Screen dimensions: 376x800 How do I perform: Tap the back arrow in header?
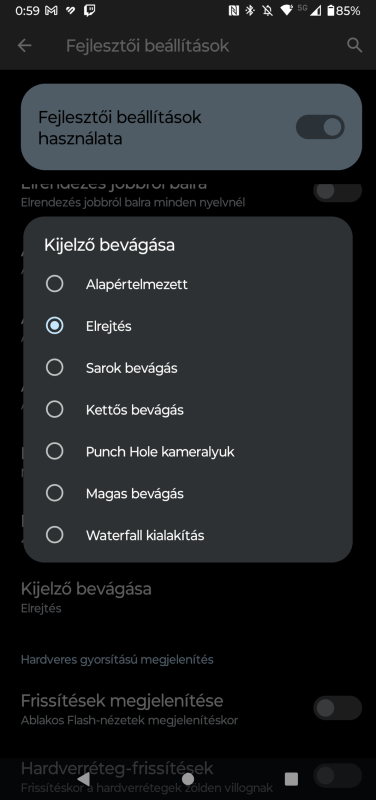click(x=24, y=45)
